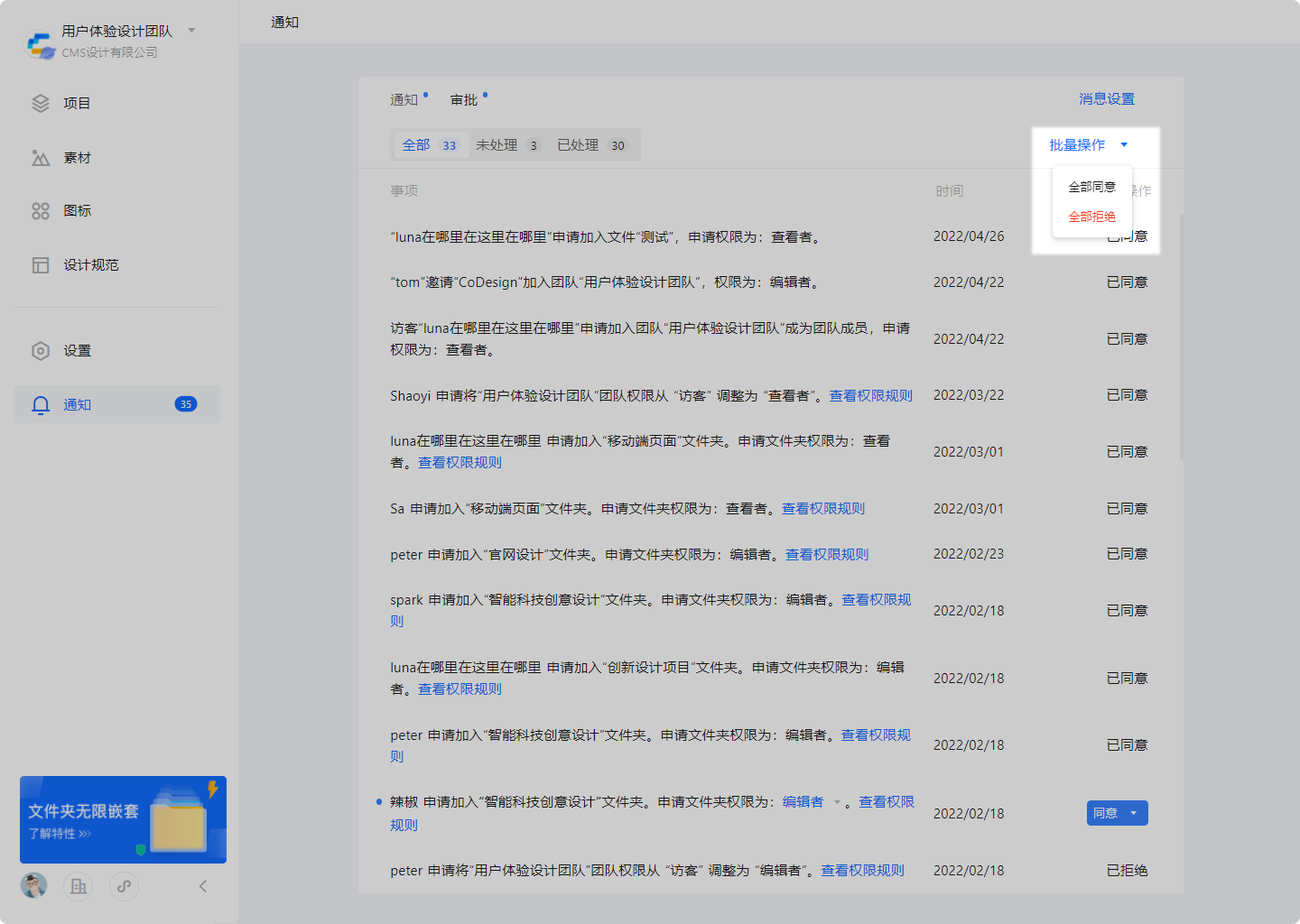Select the 通知 bell icon in sidebar
This screenshot has width=1300, height=924.
41,405
